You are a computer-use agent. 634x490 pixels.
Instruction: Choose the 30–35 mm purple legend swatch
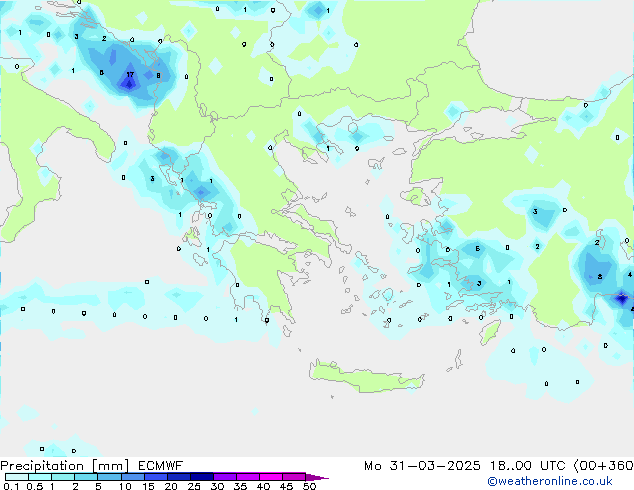pyautogui.click(x=225, y=477)
